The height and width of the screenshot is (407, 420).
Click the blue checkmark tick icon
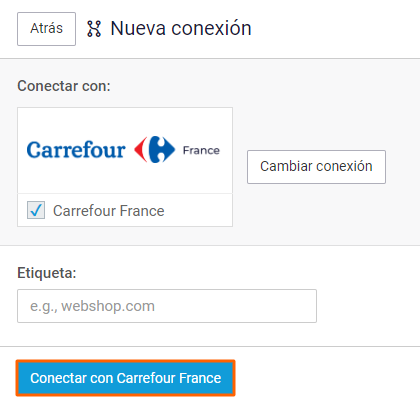click(36, 210)
